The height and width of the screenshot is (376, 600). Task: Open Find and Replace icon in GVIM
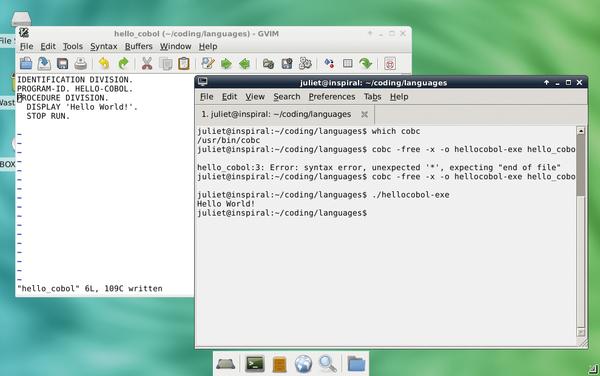pyautogui.click(x=208, y=63)
